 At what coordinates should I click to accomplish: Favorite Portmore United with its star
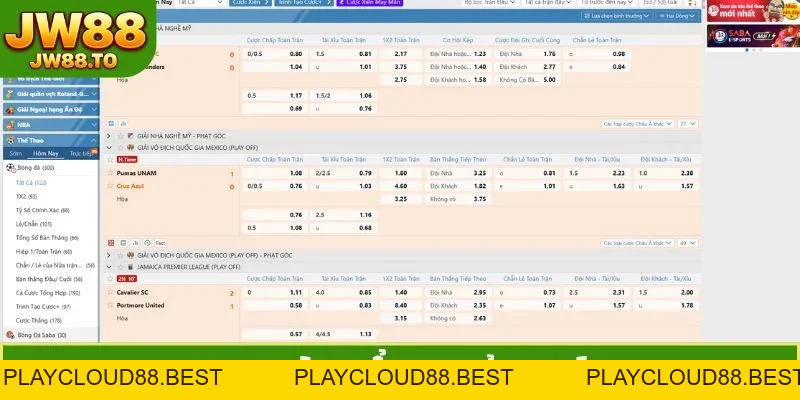tap(110, 305)
